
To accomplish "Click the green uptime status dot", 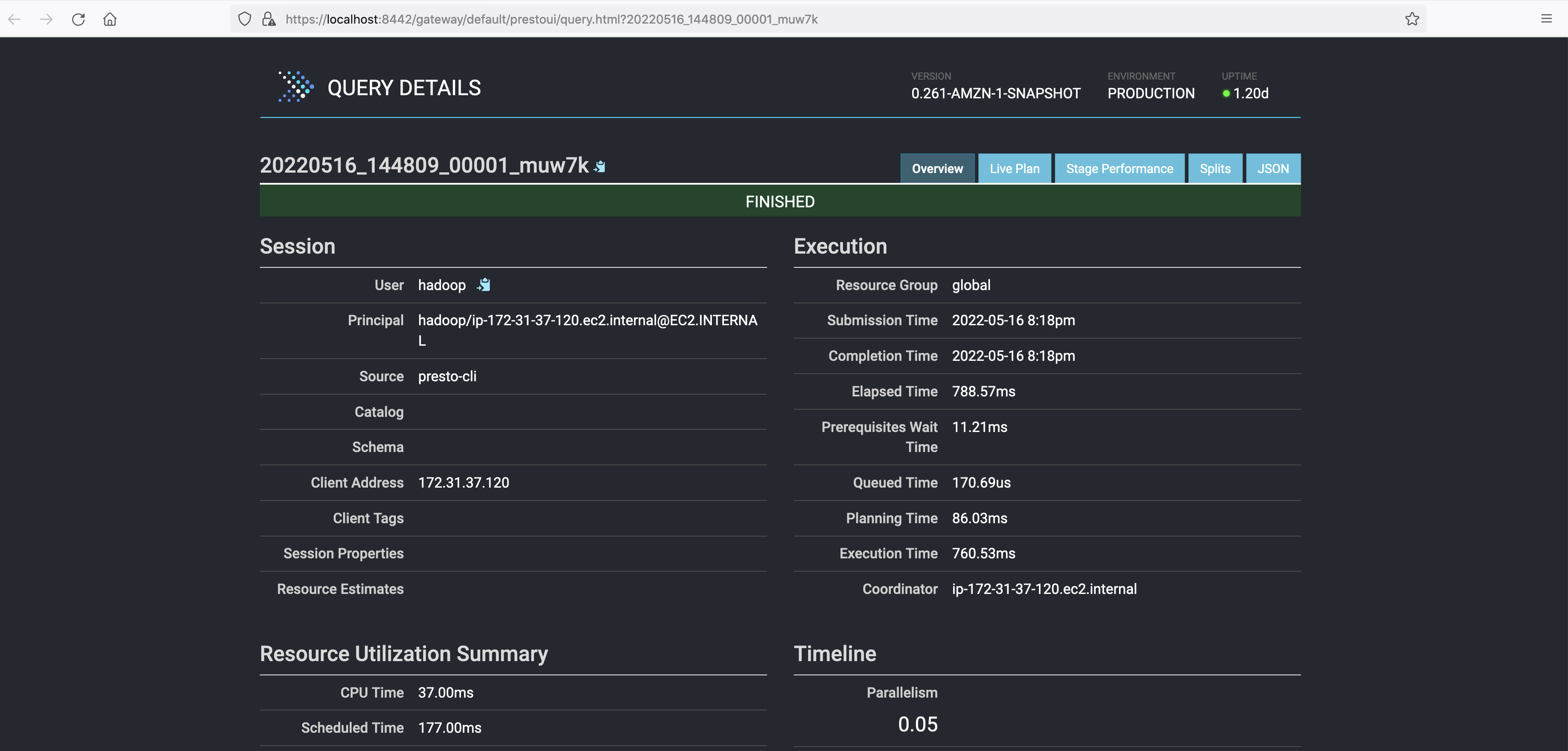I will pos(1226,94).
